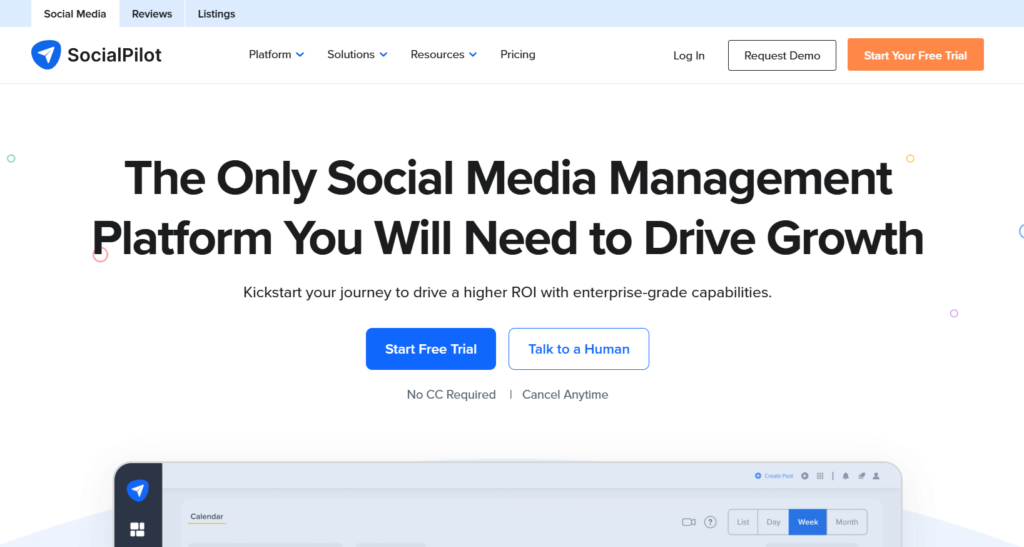Click the rocket icon in the dashboard preview
This screenshot has height=547, width=1024.
pyautogui.click(x=861, y=476)
